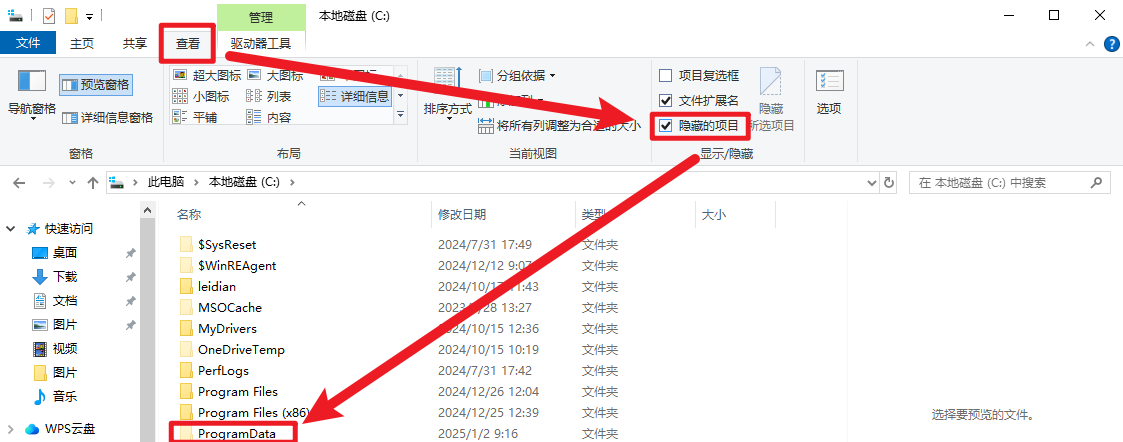Open the 驱动器工具 tab

[x=261, y=43]
